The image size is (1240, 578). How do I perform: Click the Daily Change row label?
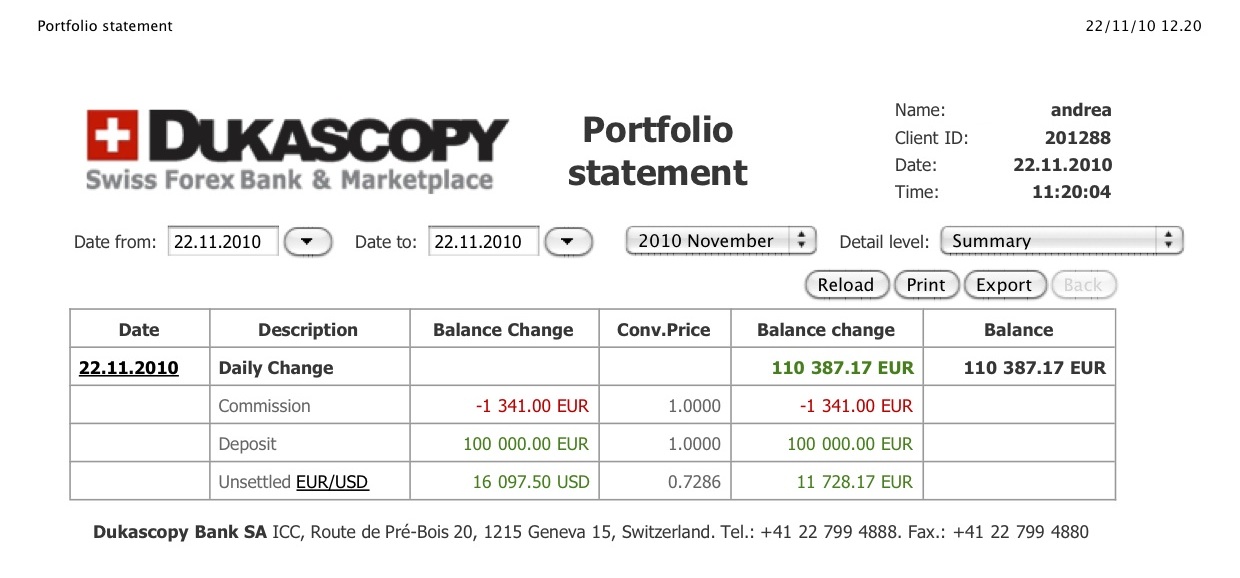[x=276, y=368]
